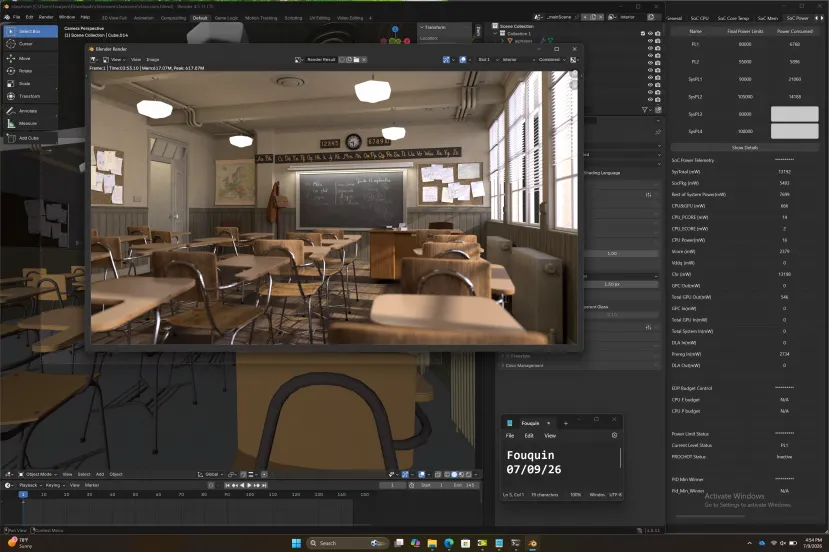Open File Explorer from the taskbar
Image resolution: width=829 pixels, height=552 pixels.
(432, 543)
